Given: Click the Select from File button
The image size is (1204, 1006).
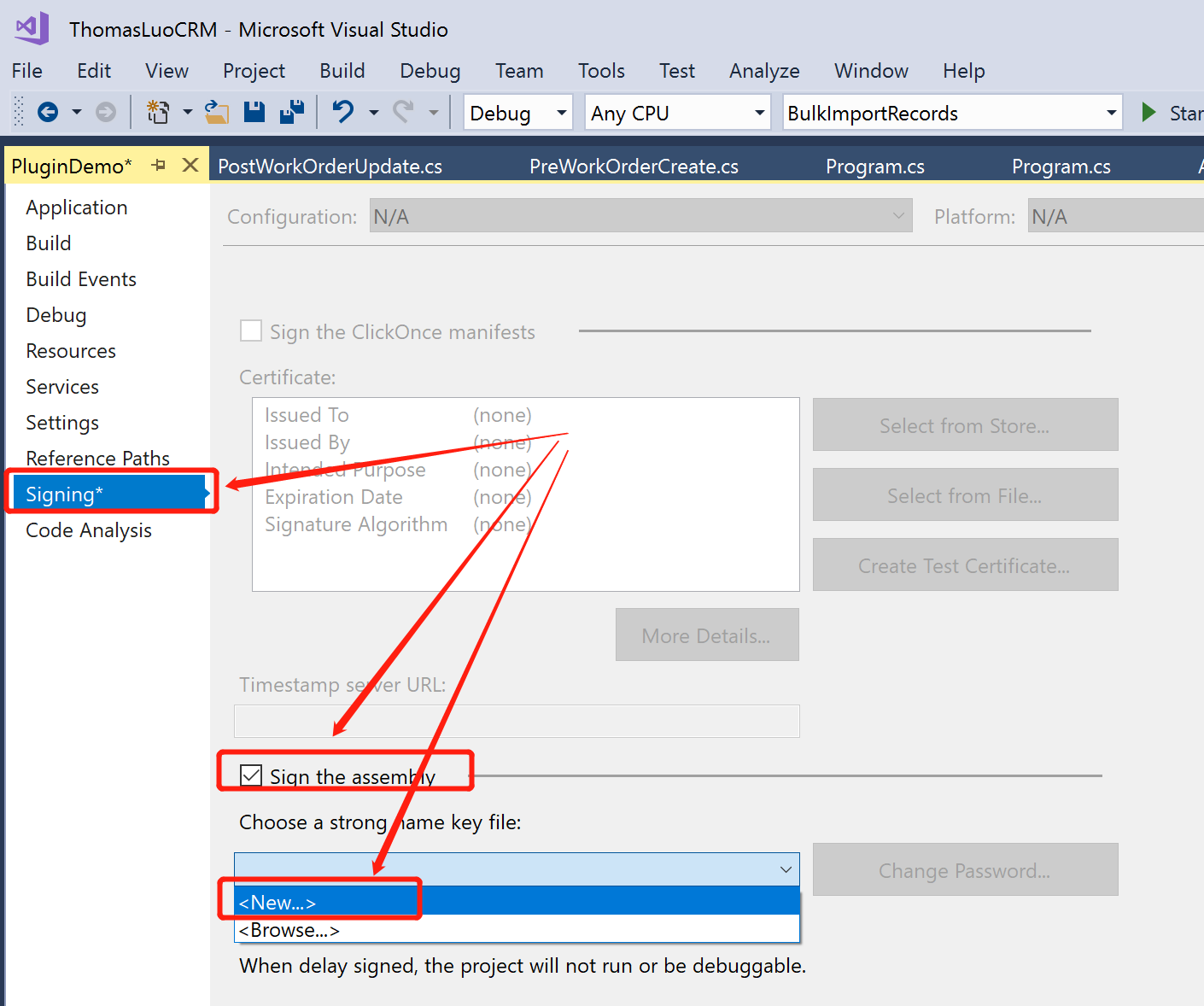Looking at the screenshot, I should [x=965, y=494].
